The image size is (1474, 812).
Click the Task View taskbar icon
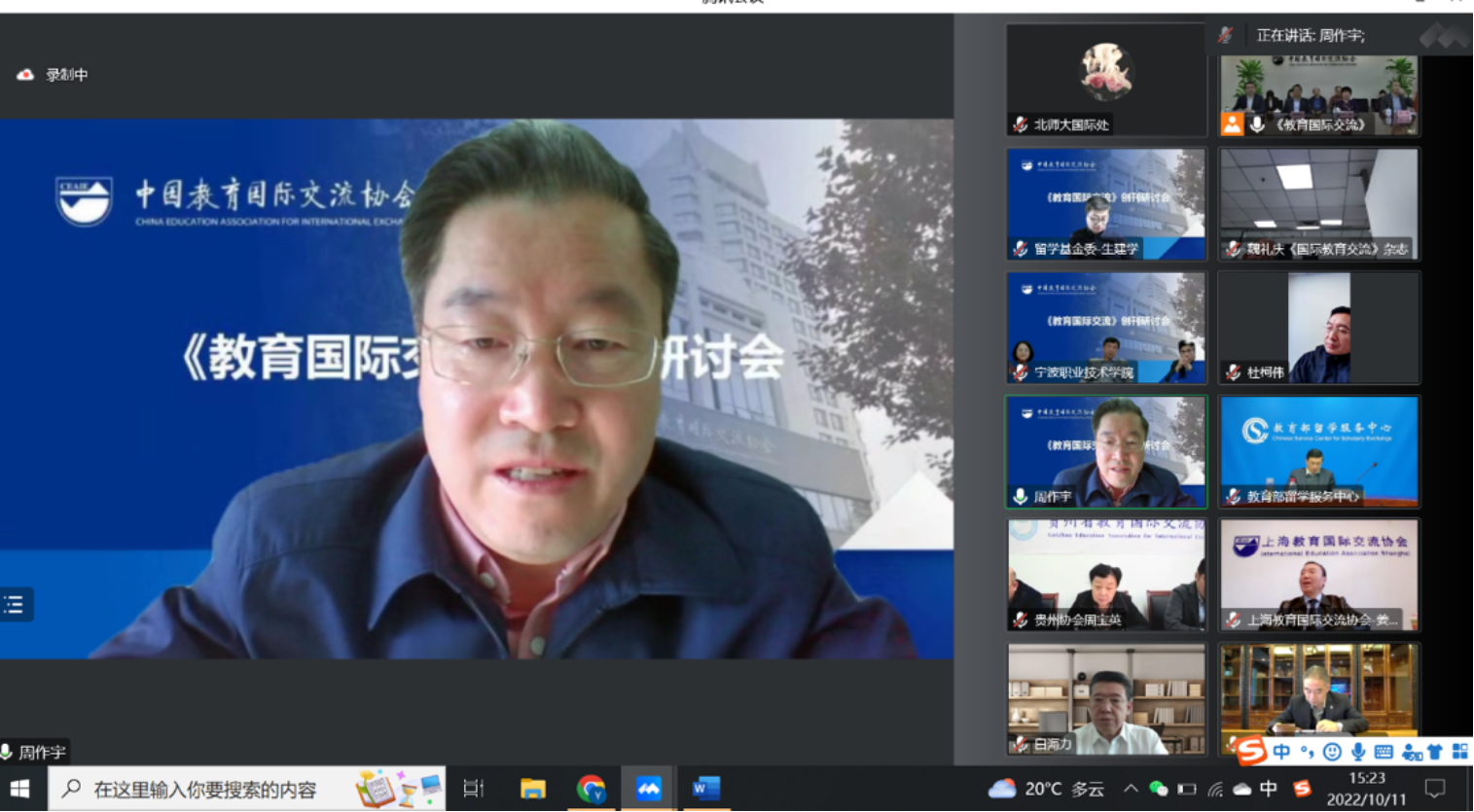(x=474, y=789)
